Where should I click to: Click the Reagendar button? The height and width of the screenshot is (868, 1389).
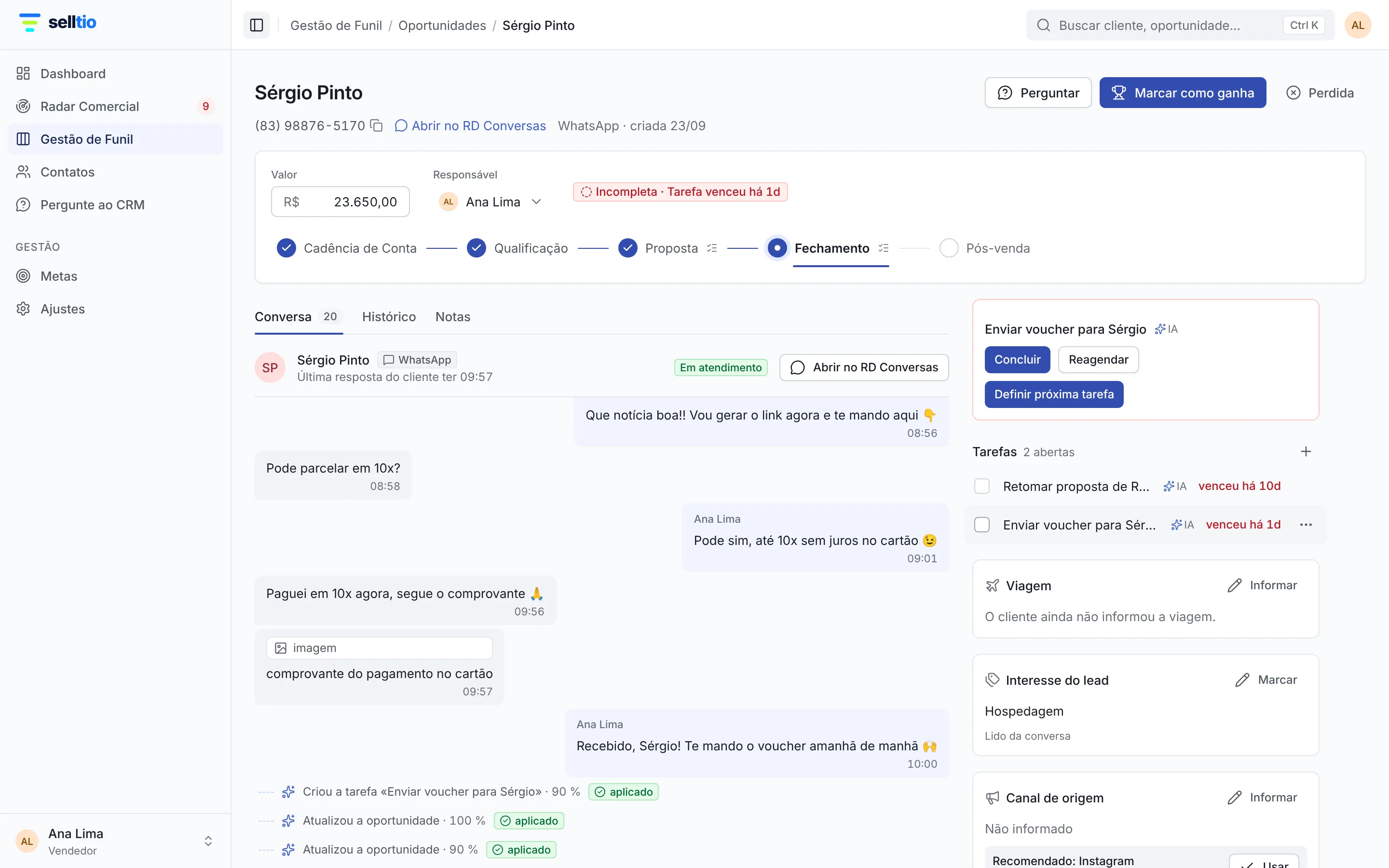tap(1098, 359)
